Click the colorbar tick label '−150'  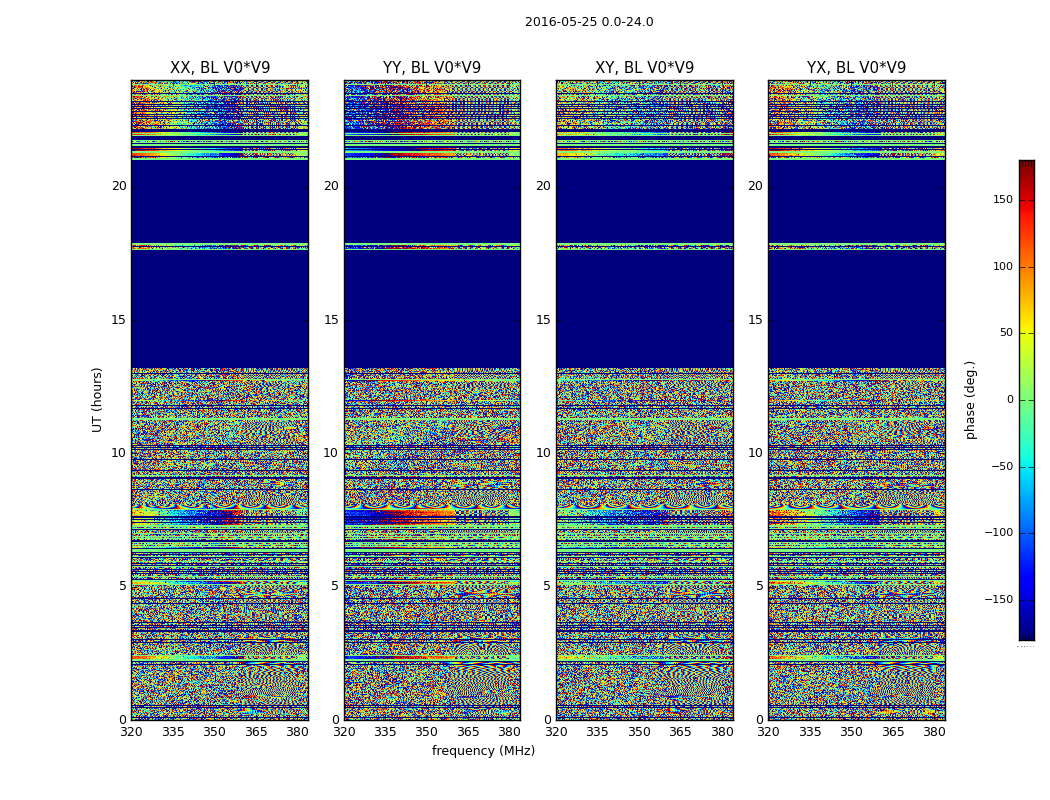point(998,599)
